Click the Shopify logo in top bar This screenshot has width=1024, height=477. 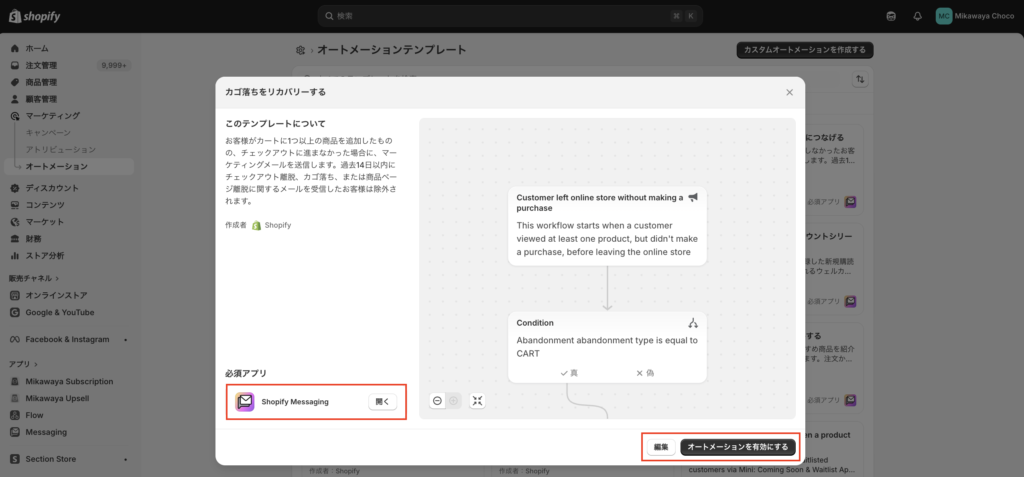(x=35, y=16)
